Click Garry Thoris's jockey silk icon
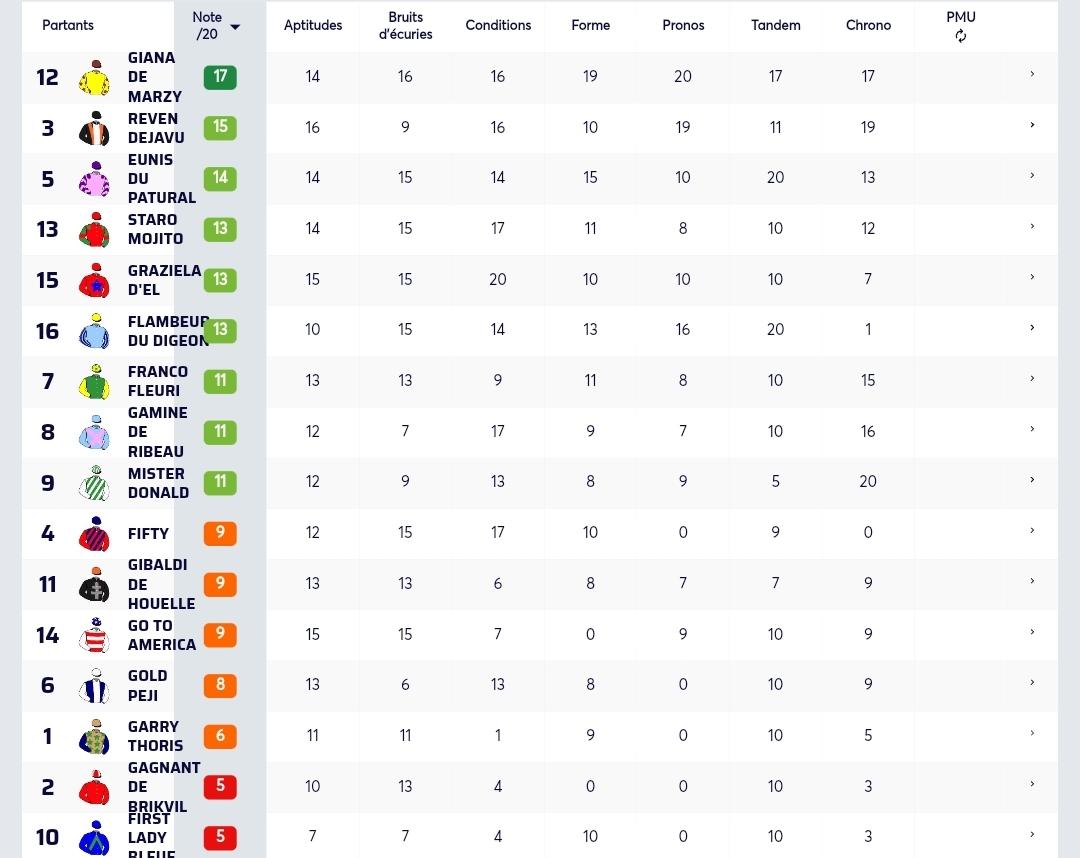Viewport: 1080px width, 858px height. (x=95, y=737)
